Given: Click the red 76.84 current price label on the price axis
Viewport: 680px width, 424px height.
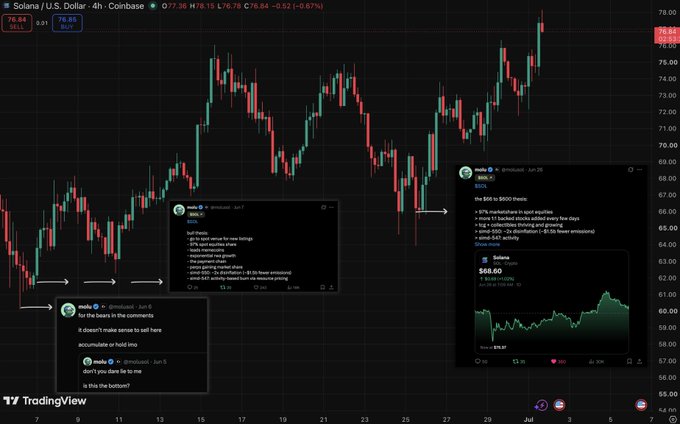Looking at the screenshot, I should tap(667, 35).
